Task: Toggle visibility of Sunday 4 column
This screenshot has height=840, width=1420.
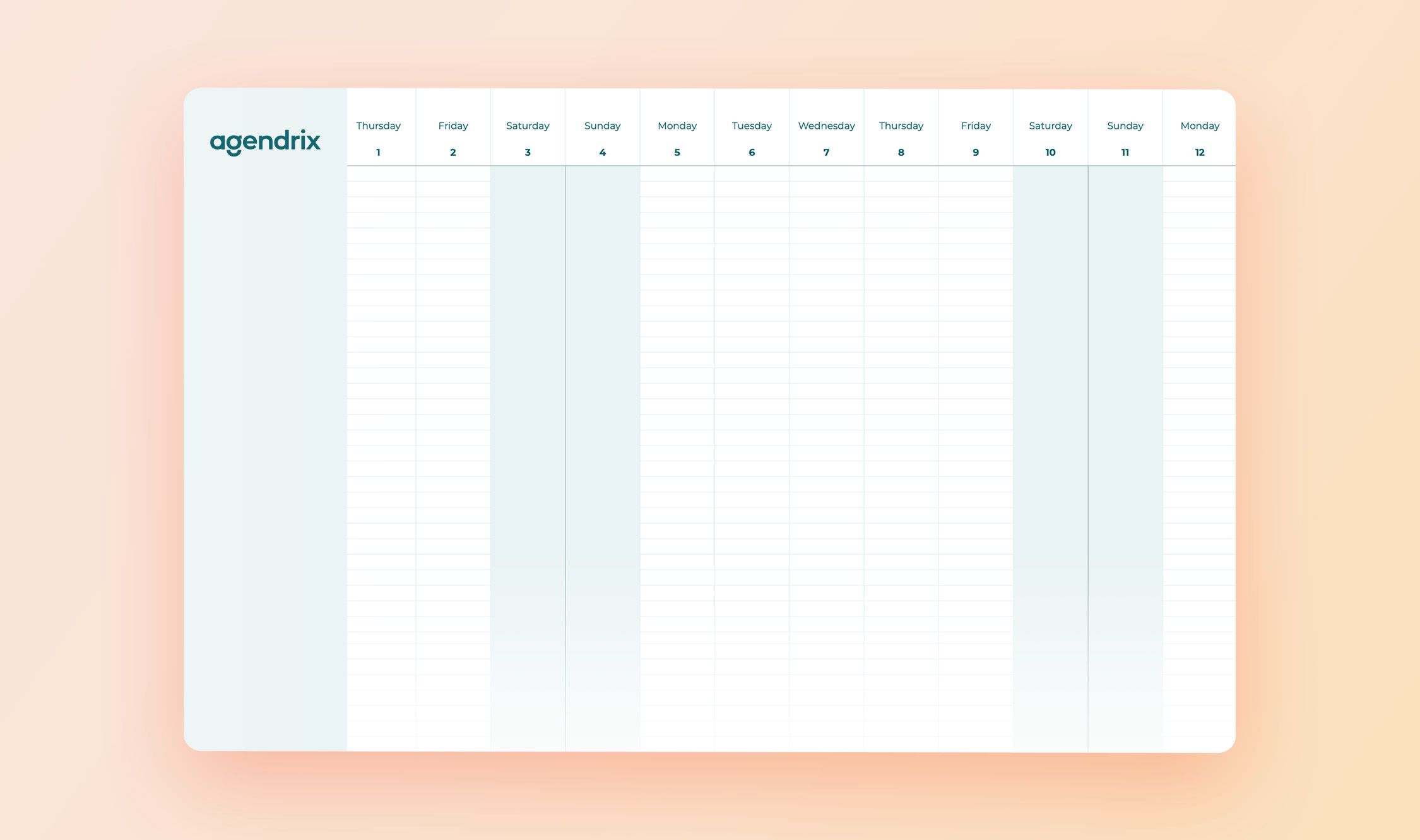Action: point(602,137)
